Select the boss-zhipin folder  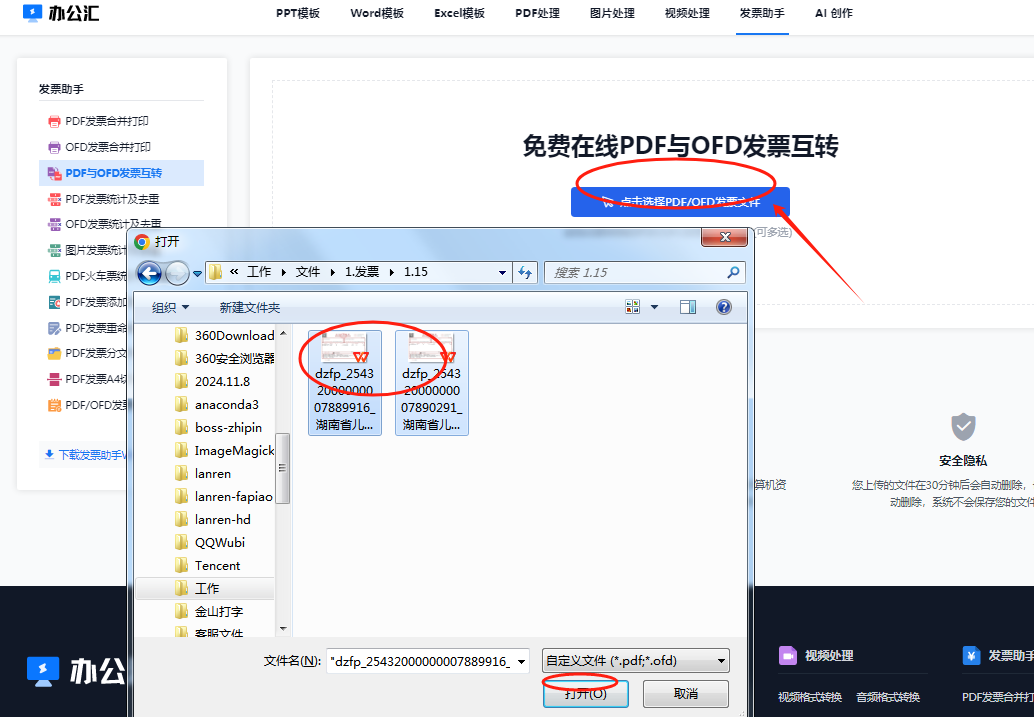218,427
